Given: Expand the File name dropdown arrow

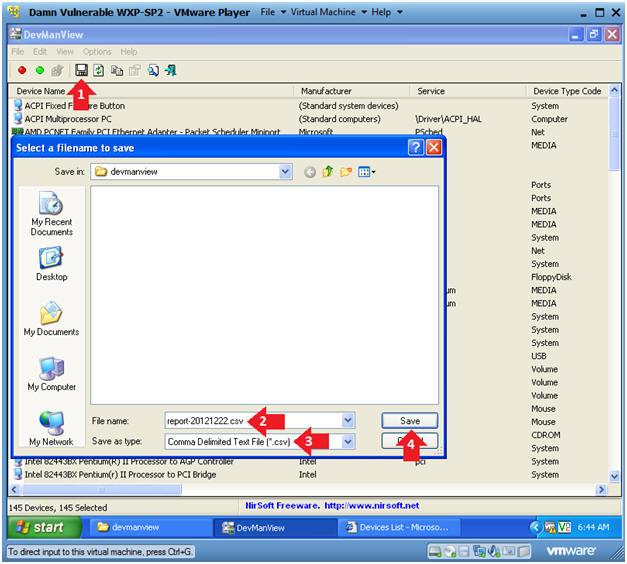Looking at the screenshot, I should pos(348,421).
